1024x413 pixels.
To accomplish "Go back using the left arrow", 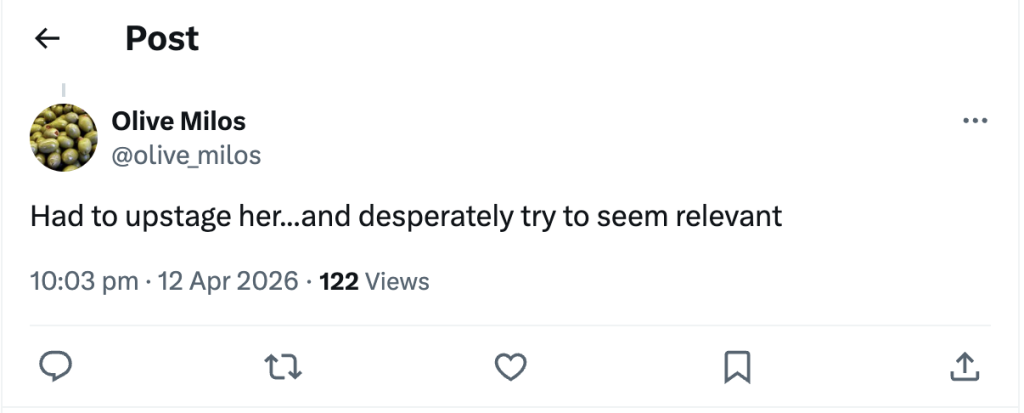I will [47, 39].
